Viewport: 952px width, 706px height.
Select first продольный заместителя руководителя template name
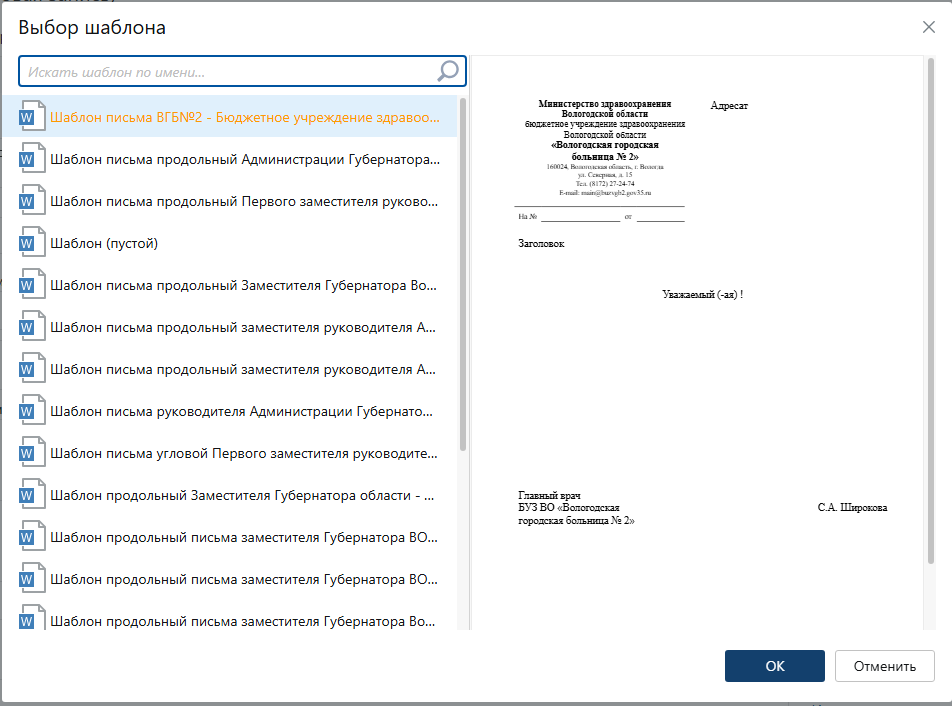[x=242, y=327]
